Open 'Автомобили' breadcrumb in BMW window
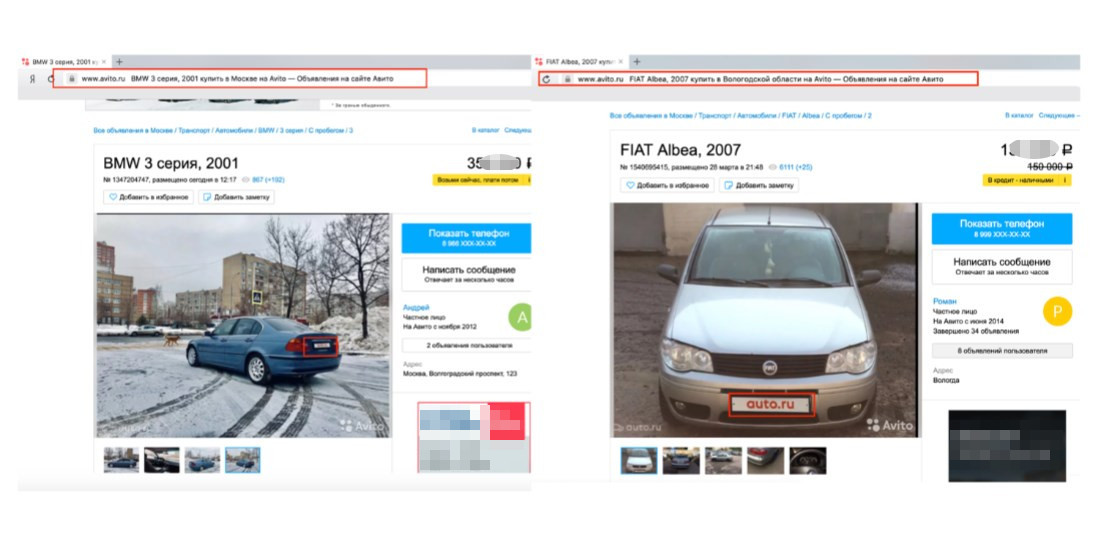 (234, 130)
